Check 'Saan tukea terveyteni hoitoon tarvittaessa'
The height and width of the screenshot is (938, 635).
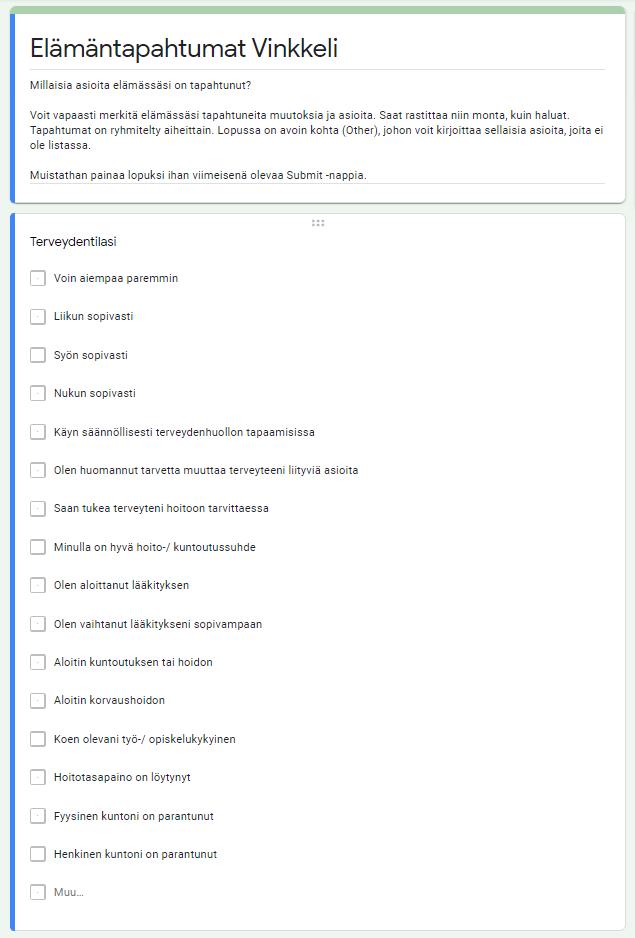[x=38, y=508]
